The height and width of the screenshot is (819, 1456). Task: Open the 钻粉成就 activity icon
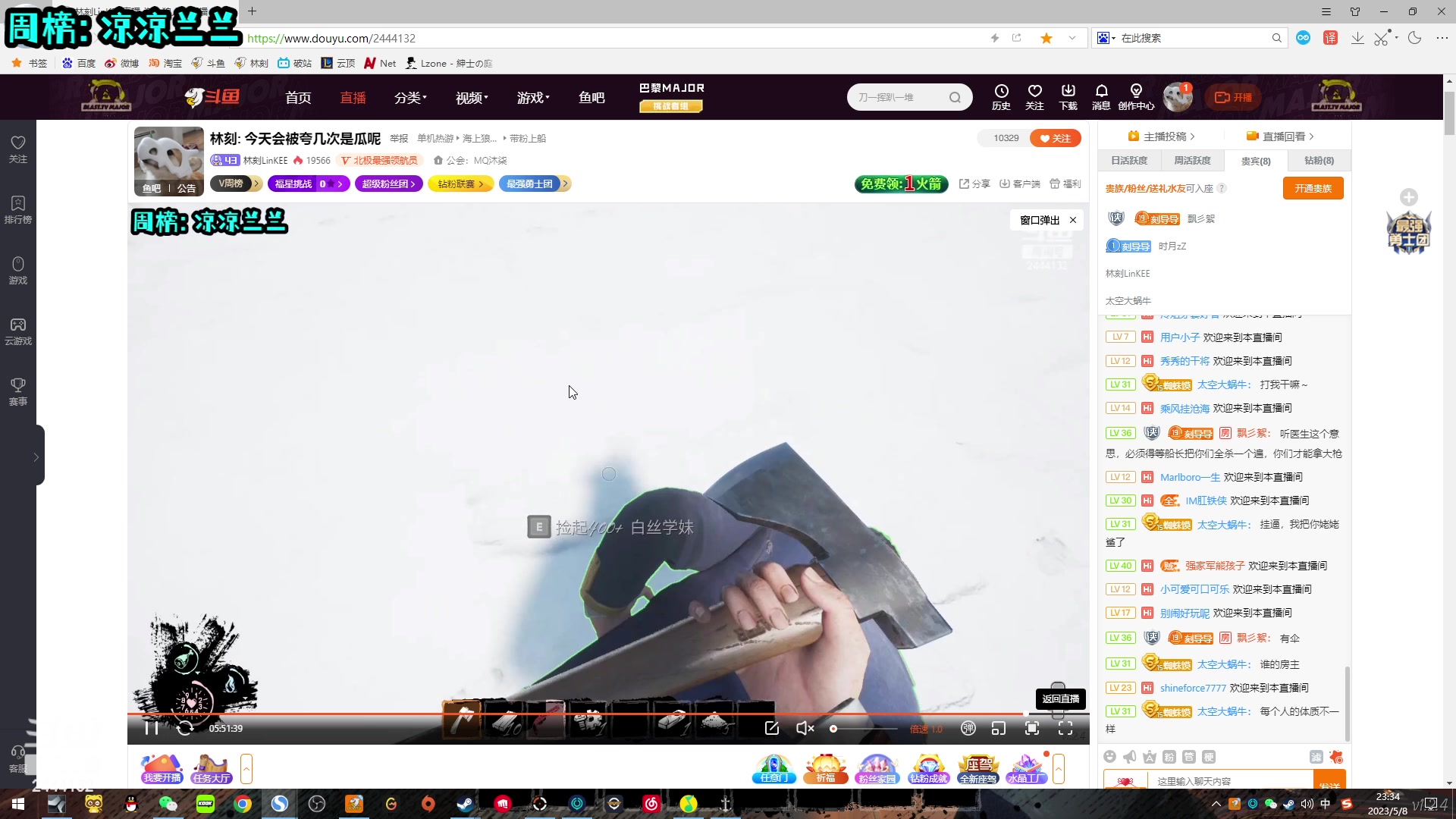click(x=928, y=769)
